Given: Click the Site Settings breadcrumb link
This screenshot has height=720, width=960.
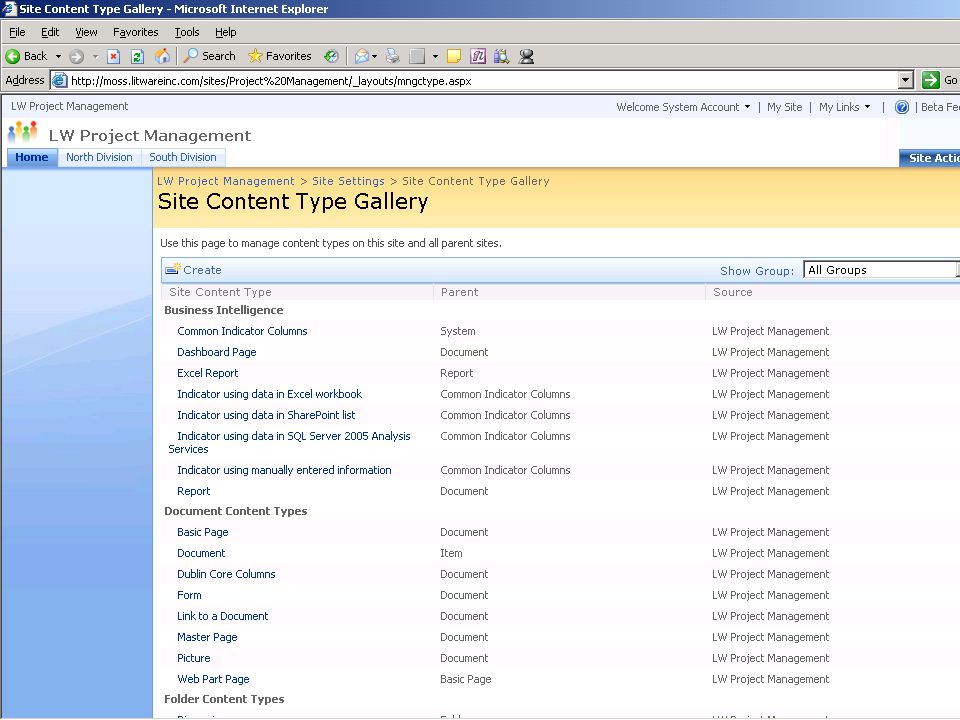Looking at the screenshot, I should pyautogui.click(x=348, y=181).
